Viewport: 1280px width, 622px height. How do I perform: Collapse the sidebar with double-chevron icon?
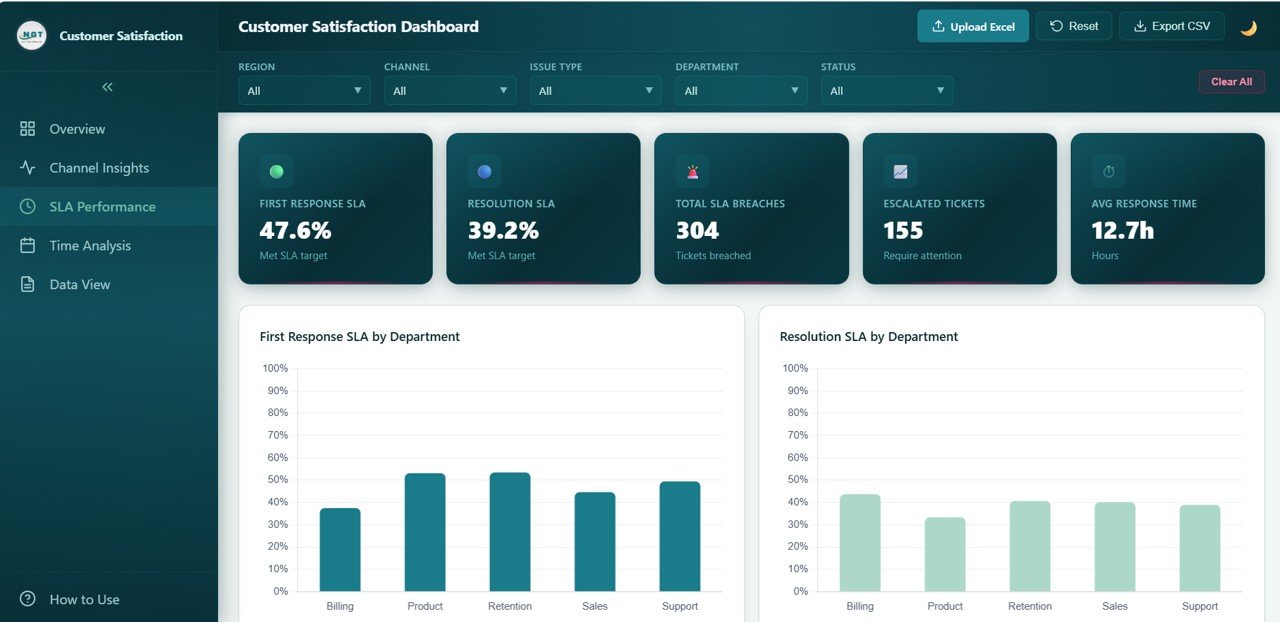pos(108,87)
